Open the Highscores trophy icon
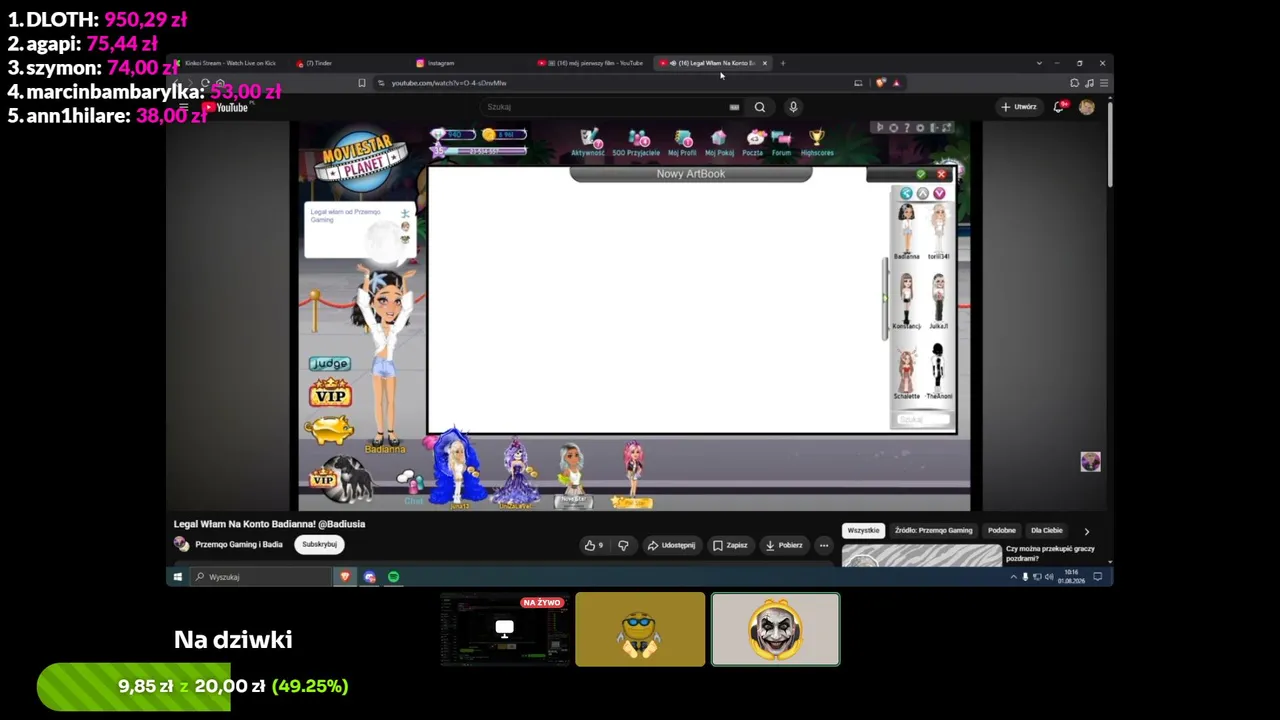 (x=817, y=142)
